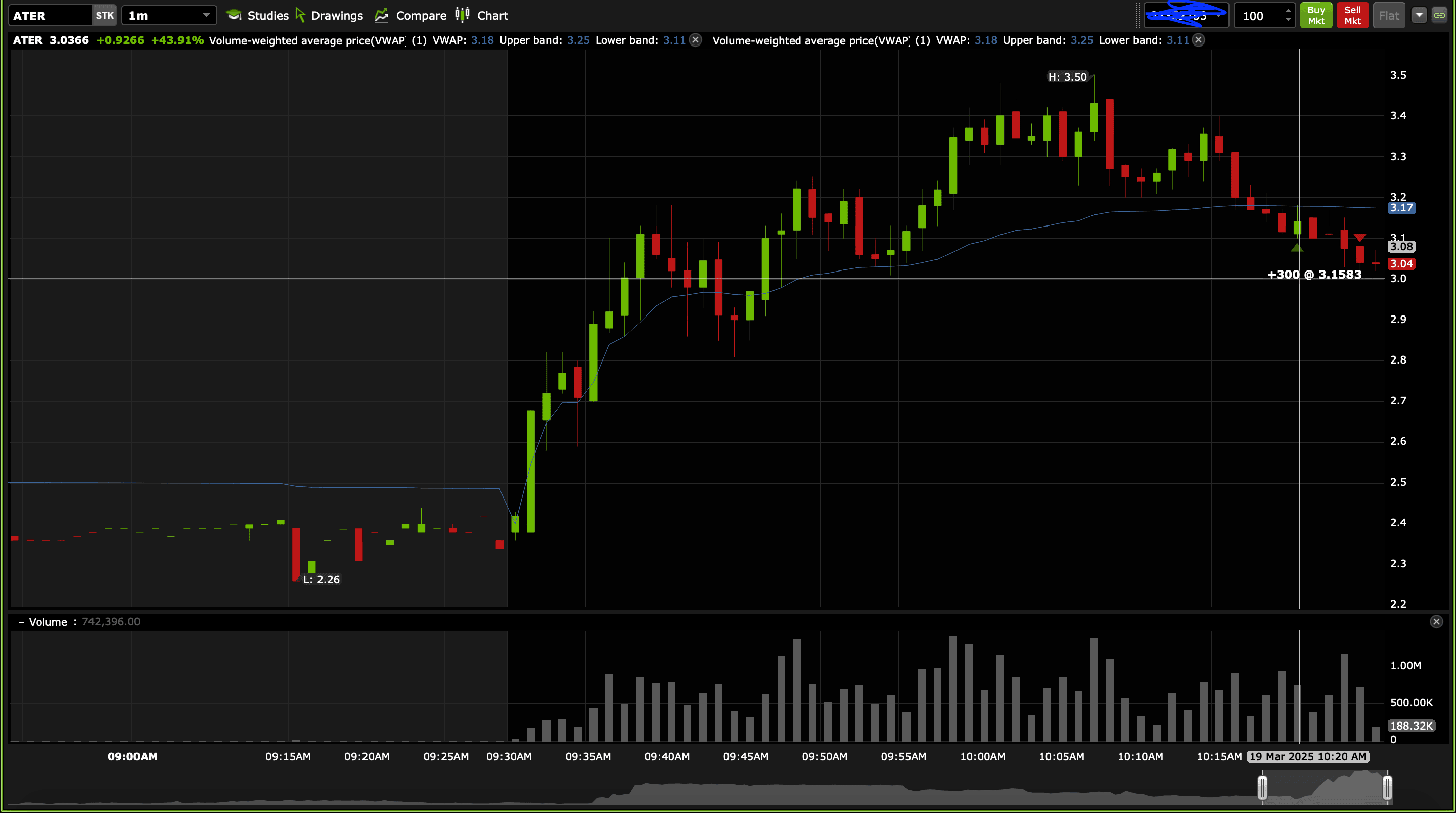
Task: Remove the first VWAP study
Action: tap(696, 40)
